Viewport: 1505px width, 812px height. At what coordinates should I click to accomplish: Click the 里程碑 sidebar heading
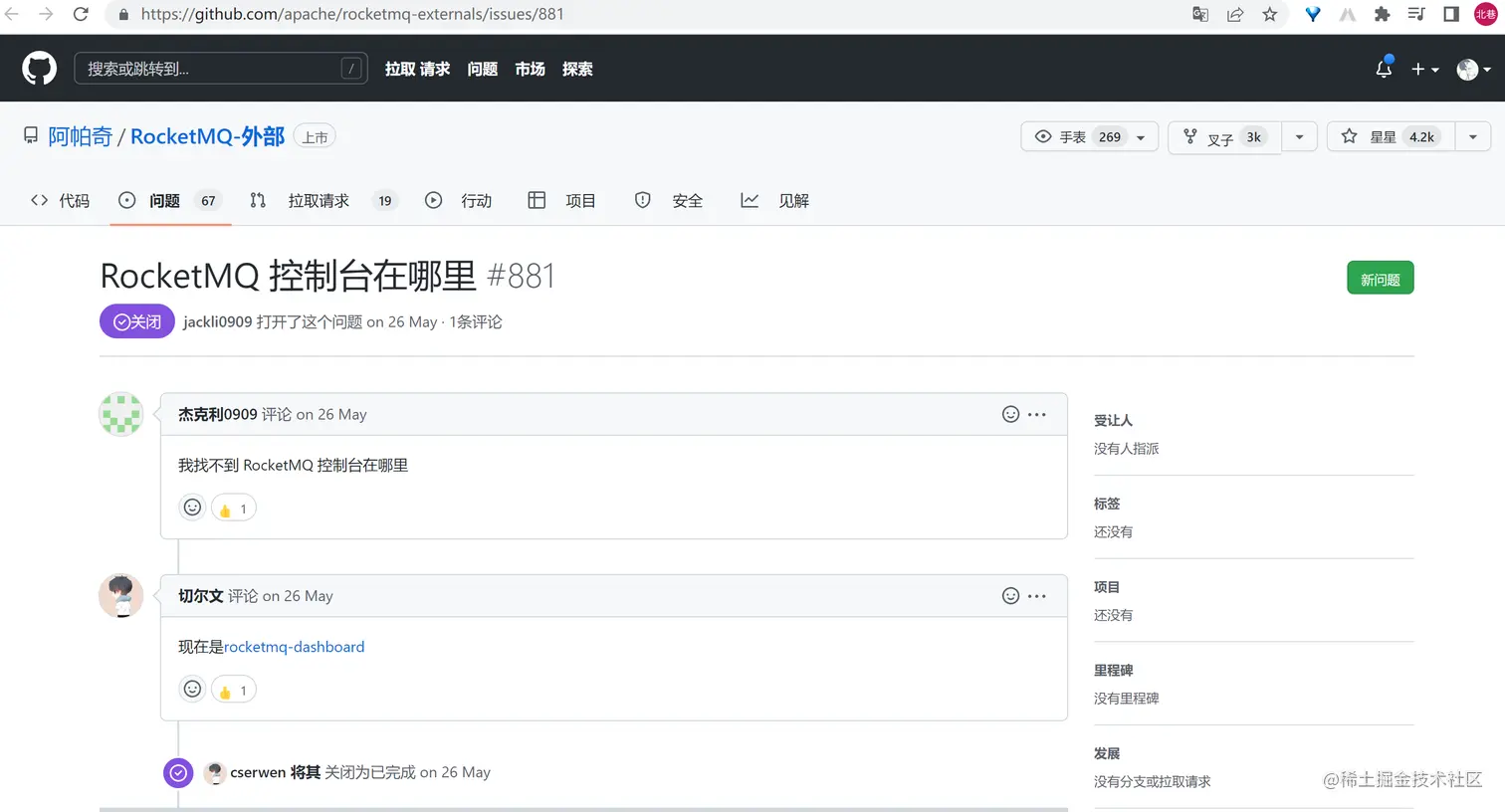pos(1113,670)
